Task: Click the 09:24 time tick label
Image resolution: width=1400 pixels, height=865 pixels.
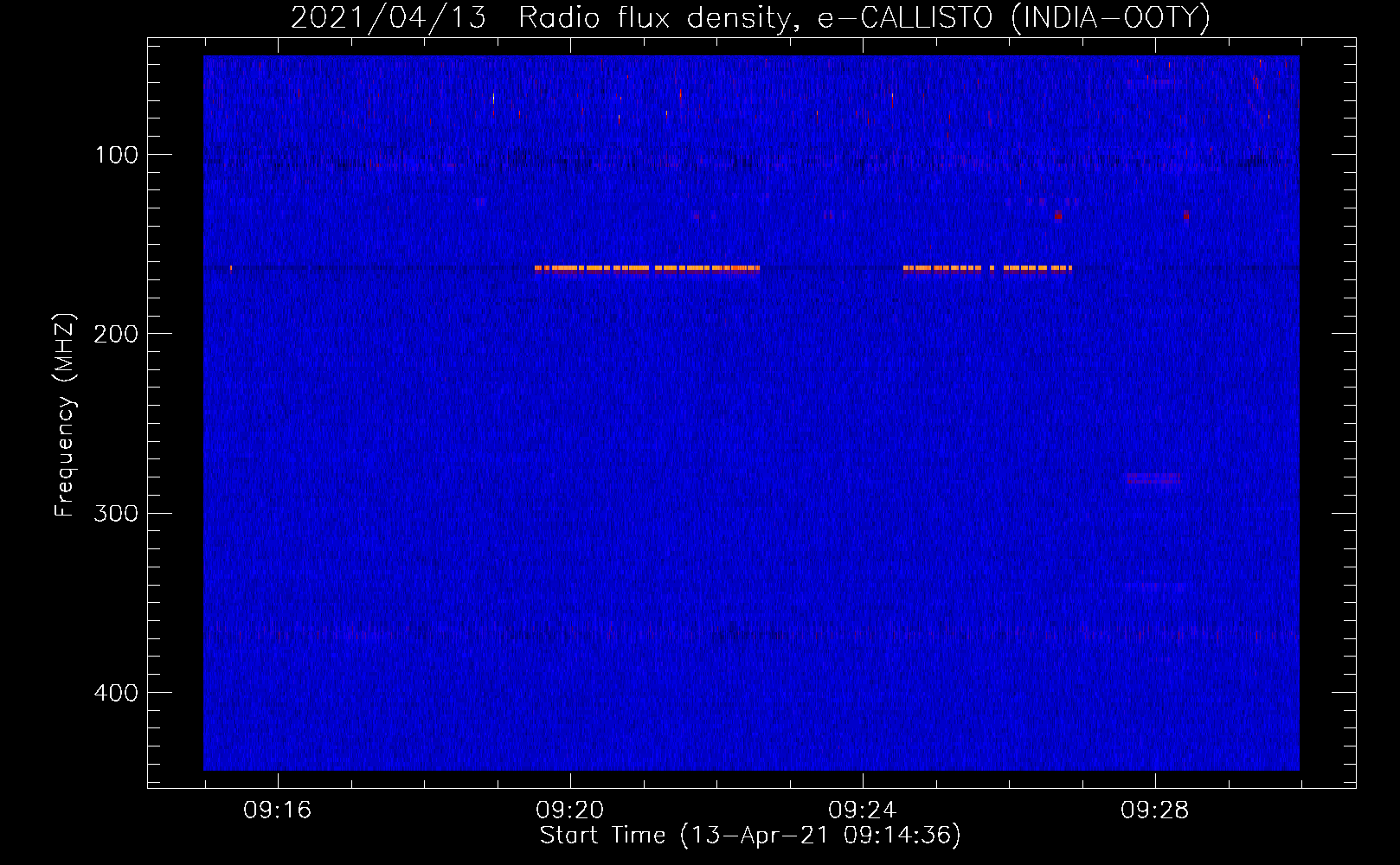Action: pos(862,811)
